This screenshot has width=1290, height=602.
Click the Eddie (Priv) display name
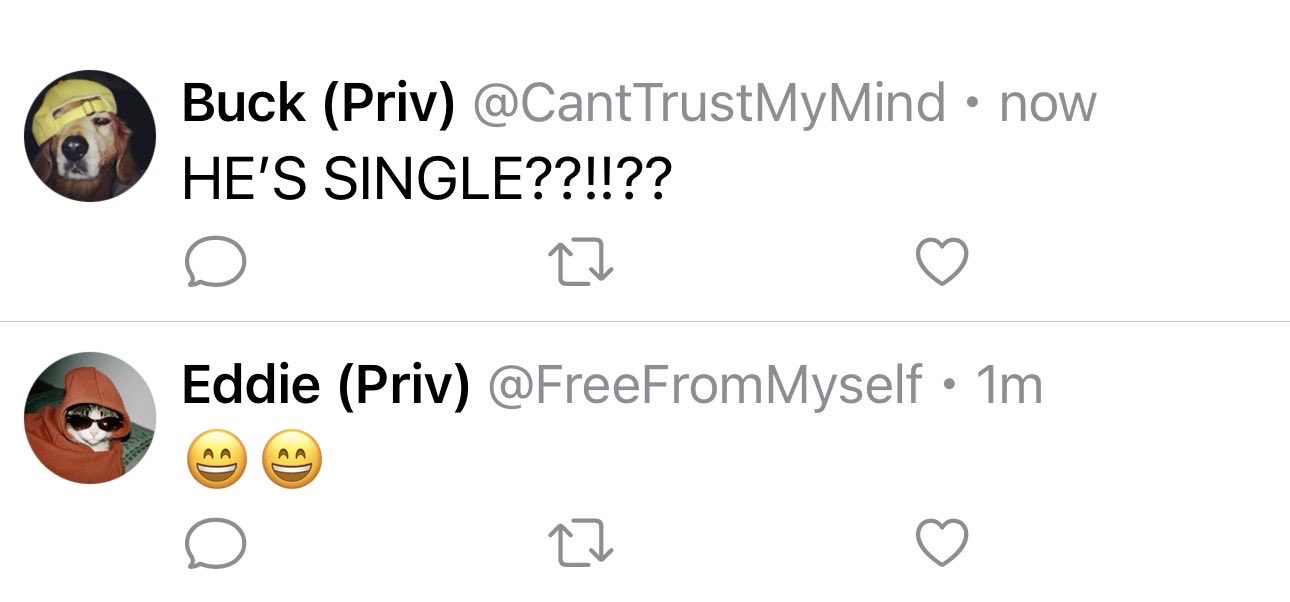tap(325, 385)
